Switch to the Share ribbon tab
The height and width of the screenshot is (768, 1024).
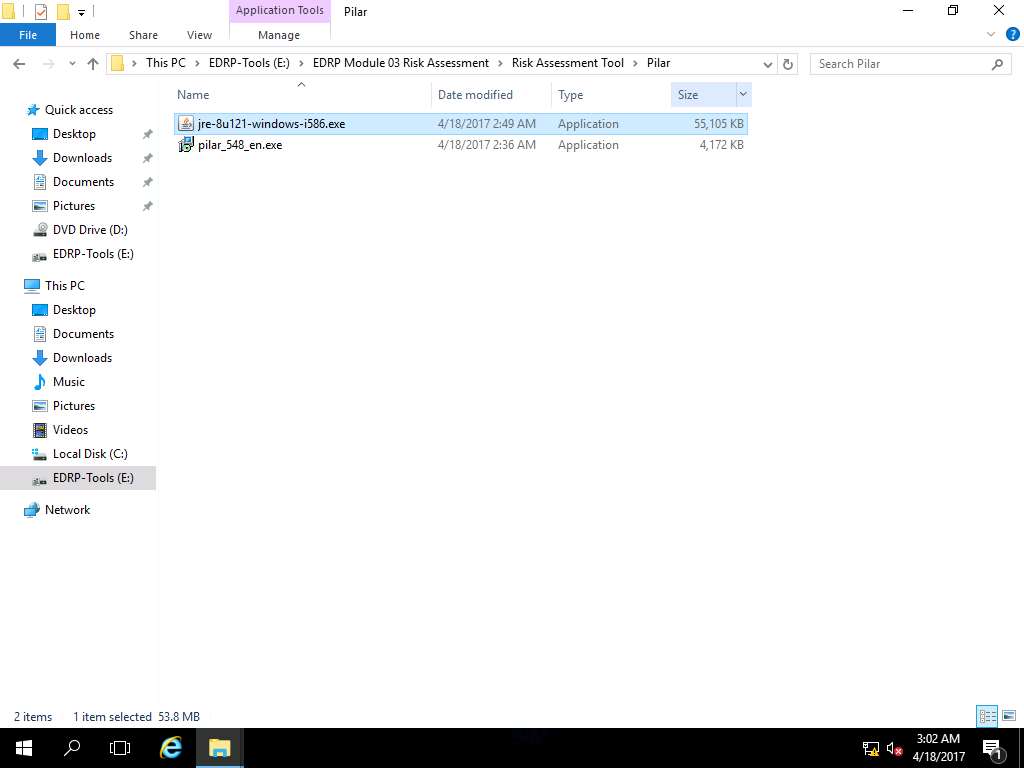[143, 35]
